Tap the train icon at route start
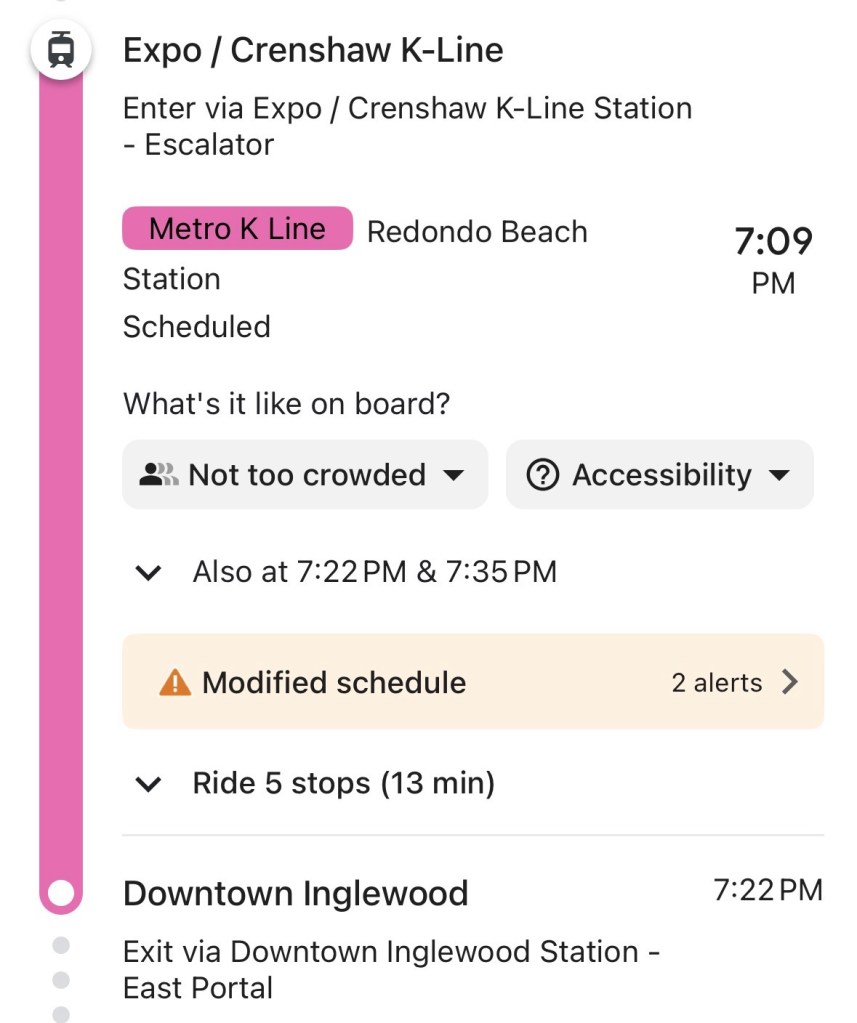Viewport: 857px width, 1023px height. coord(61,49)
